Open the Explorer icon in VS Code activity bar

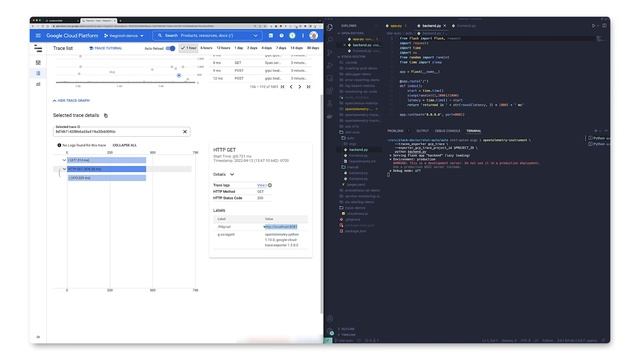pyautogui.click(x=330, y=27)
